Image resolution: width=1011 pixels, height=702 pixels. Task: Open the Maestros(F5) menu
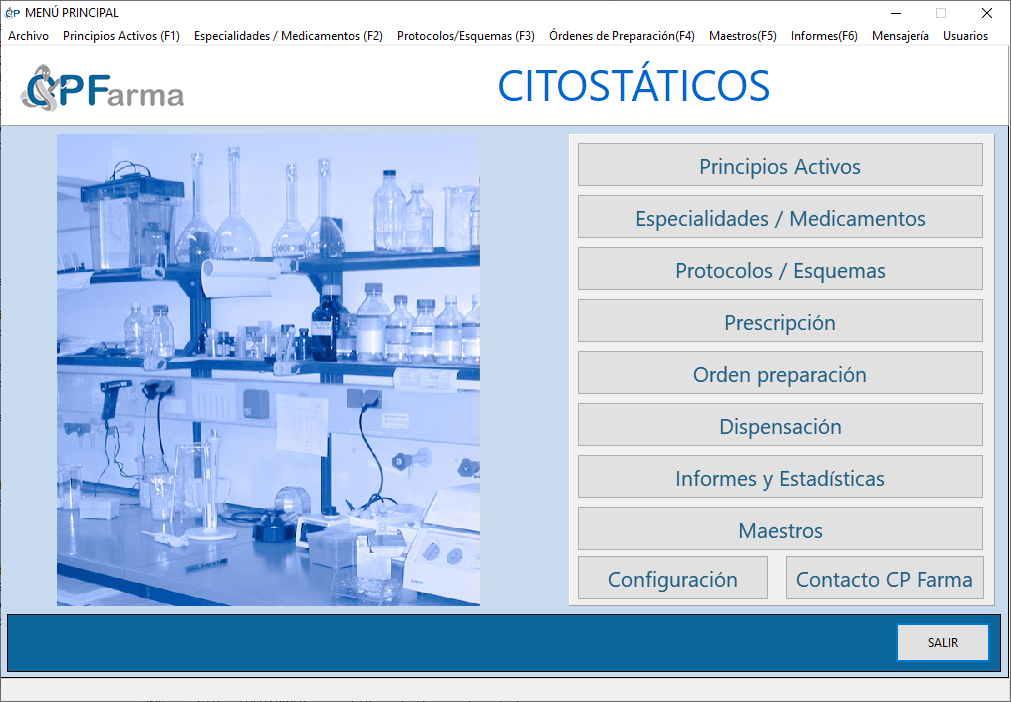[742, 36]
